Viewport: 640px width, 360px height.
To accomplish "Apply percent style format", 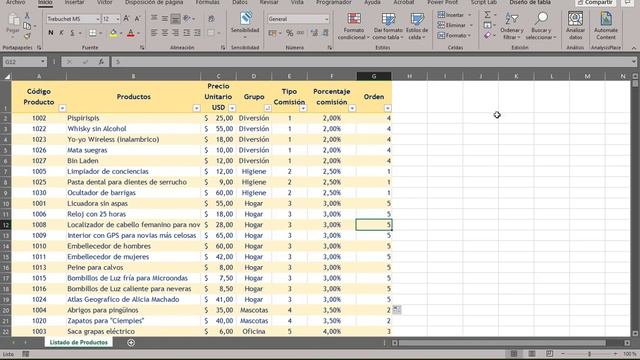I will pyautogui.click(x=289, y=33).
